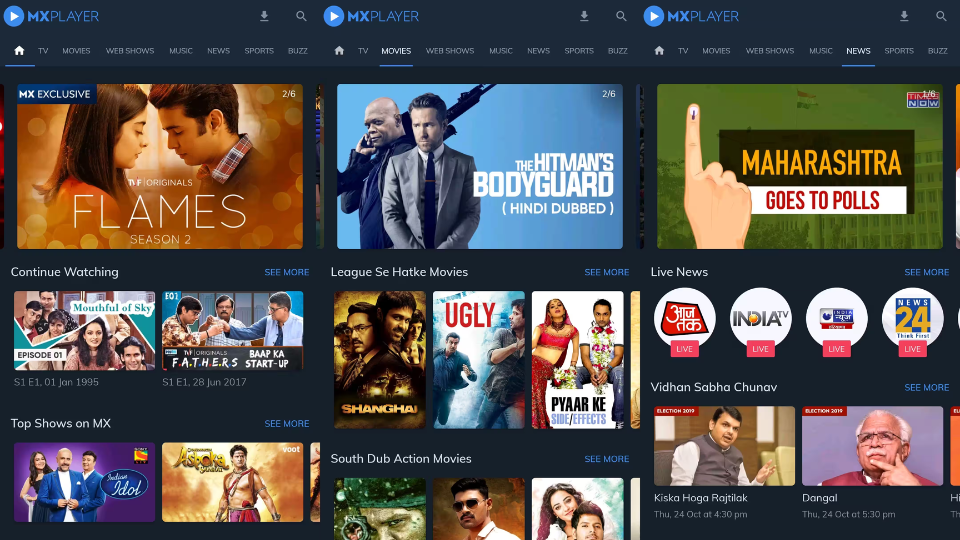Open search in the left panel header
The width and height of the screenshot is (960, 540).
pos(301,17)
